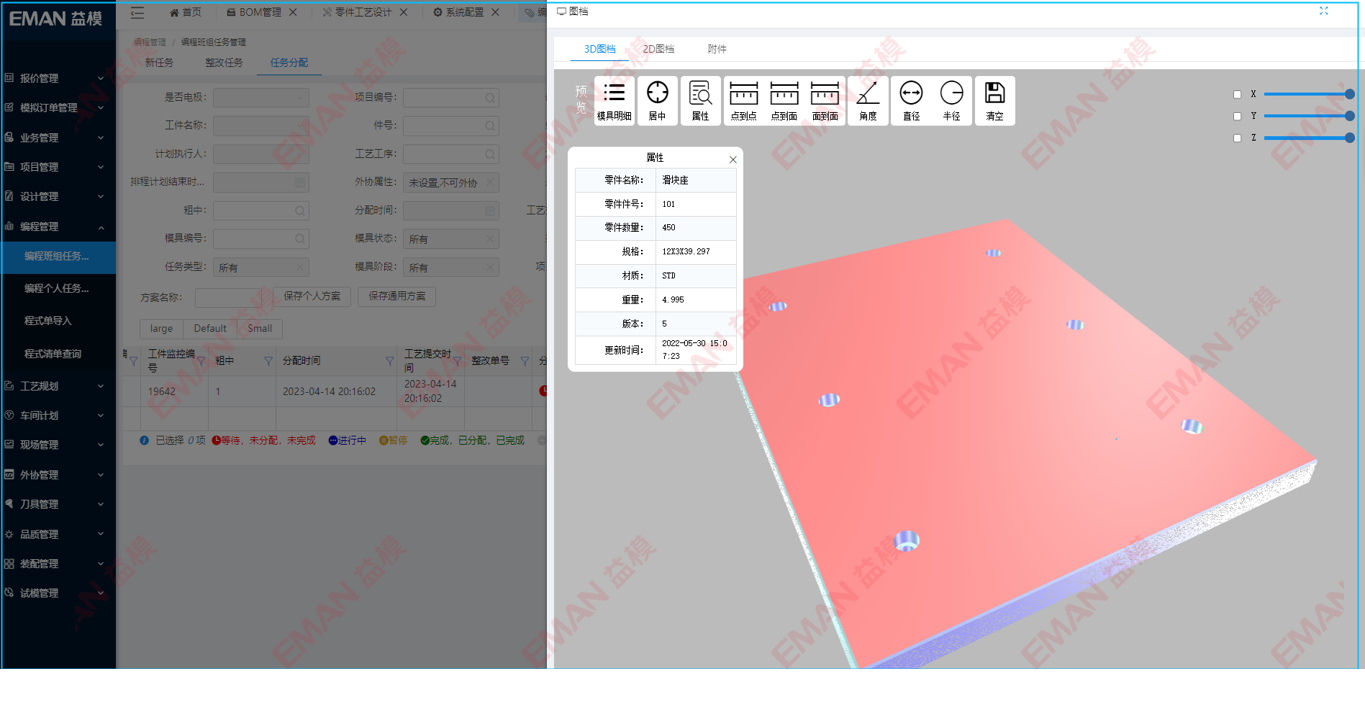
Task: Enable the Y section checkbox
Action: tap(1237, 116)
